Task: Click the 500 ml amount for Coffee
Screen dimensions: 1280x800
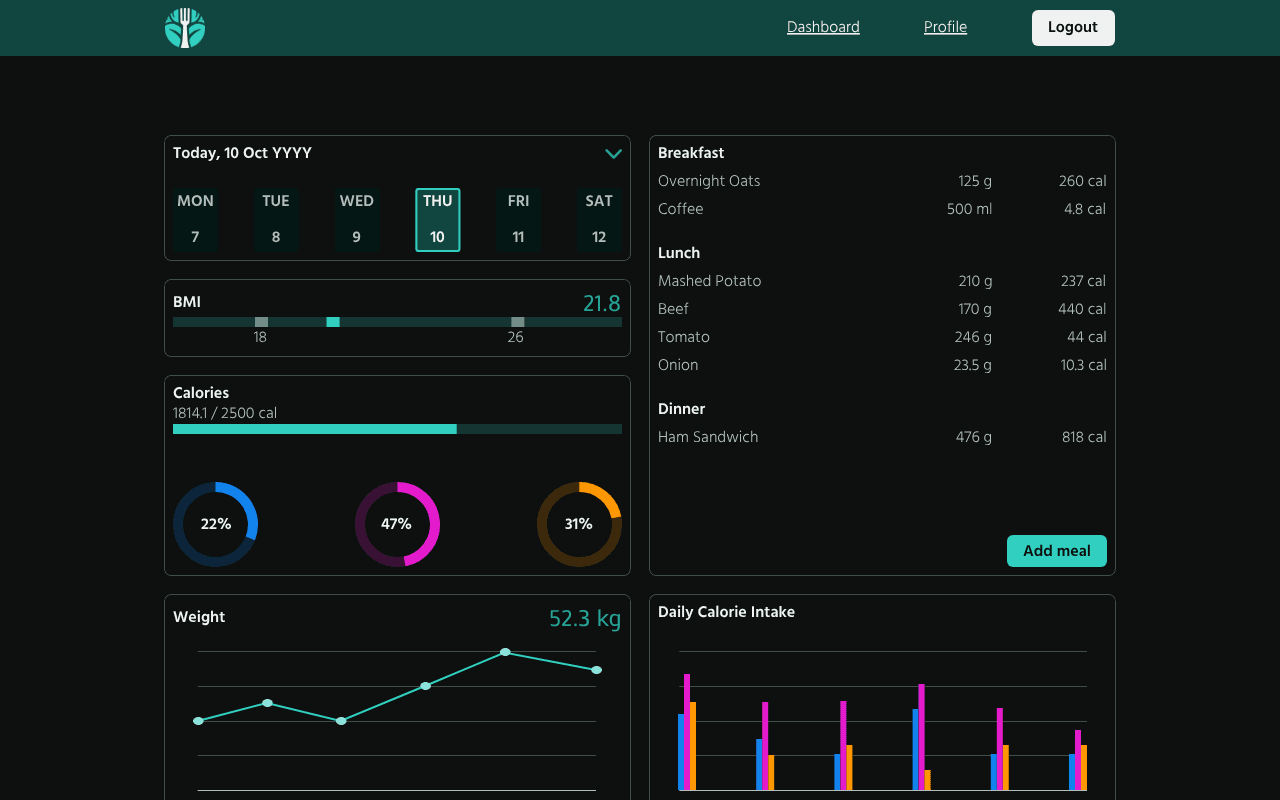Action: tap(970, 209)
